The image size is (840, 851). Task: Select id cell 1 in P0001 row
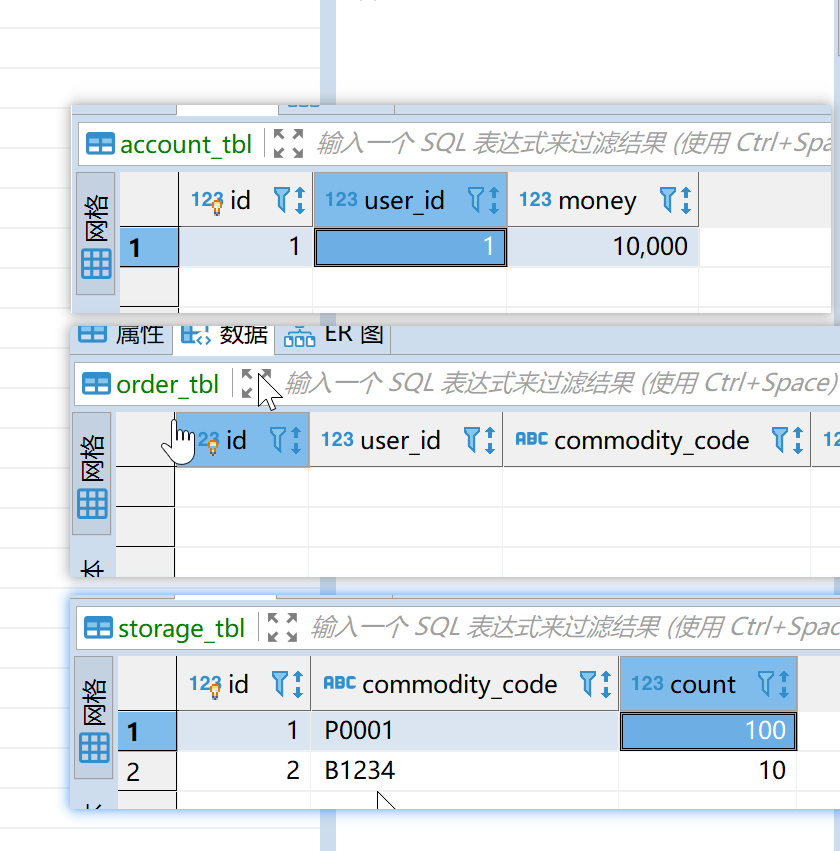click(244, 731)
